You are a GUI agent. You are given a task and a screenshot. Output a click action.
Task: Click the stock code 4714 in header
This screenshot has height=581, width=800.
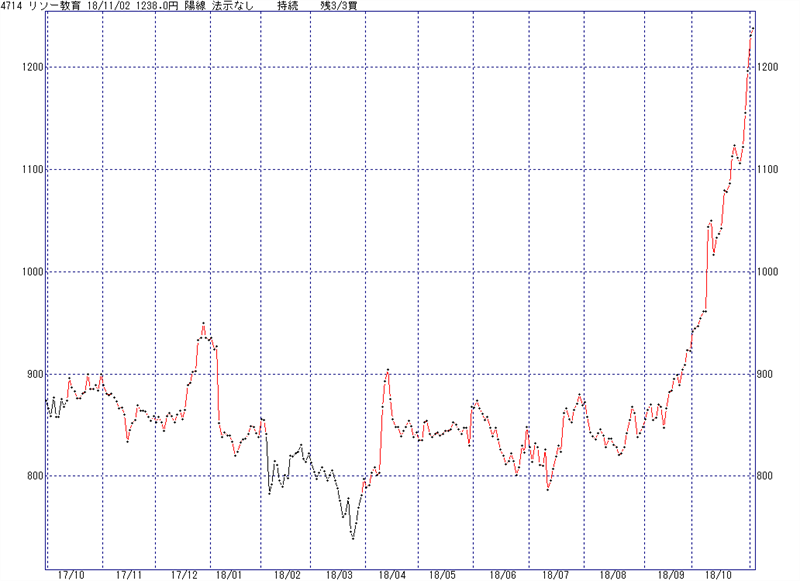coord(14,6)
